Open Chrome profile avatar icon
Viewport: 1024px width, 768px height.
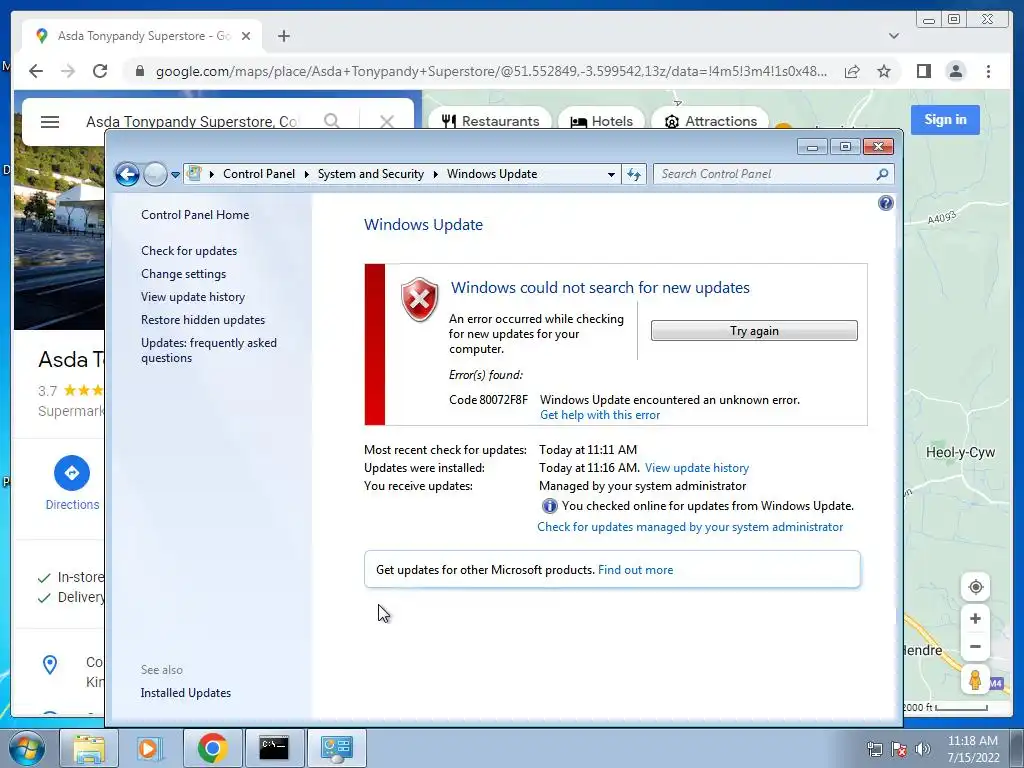[955, 71]
